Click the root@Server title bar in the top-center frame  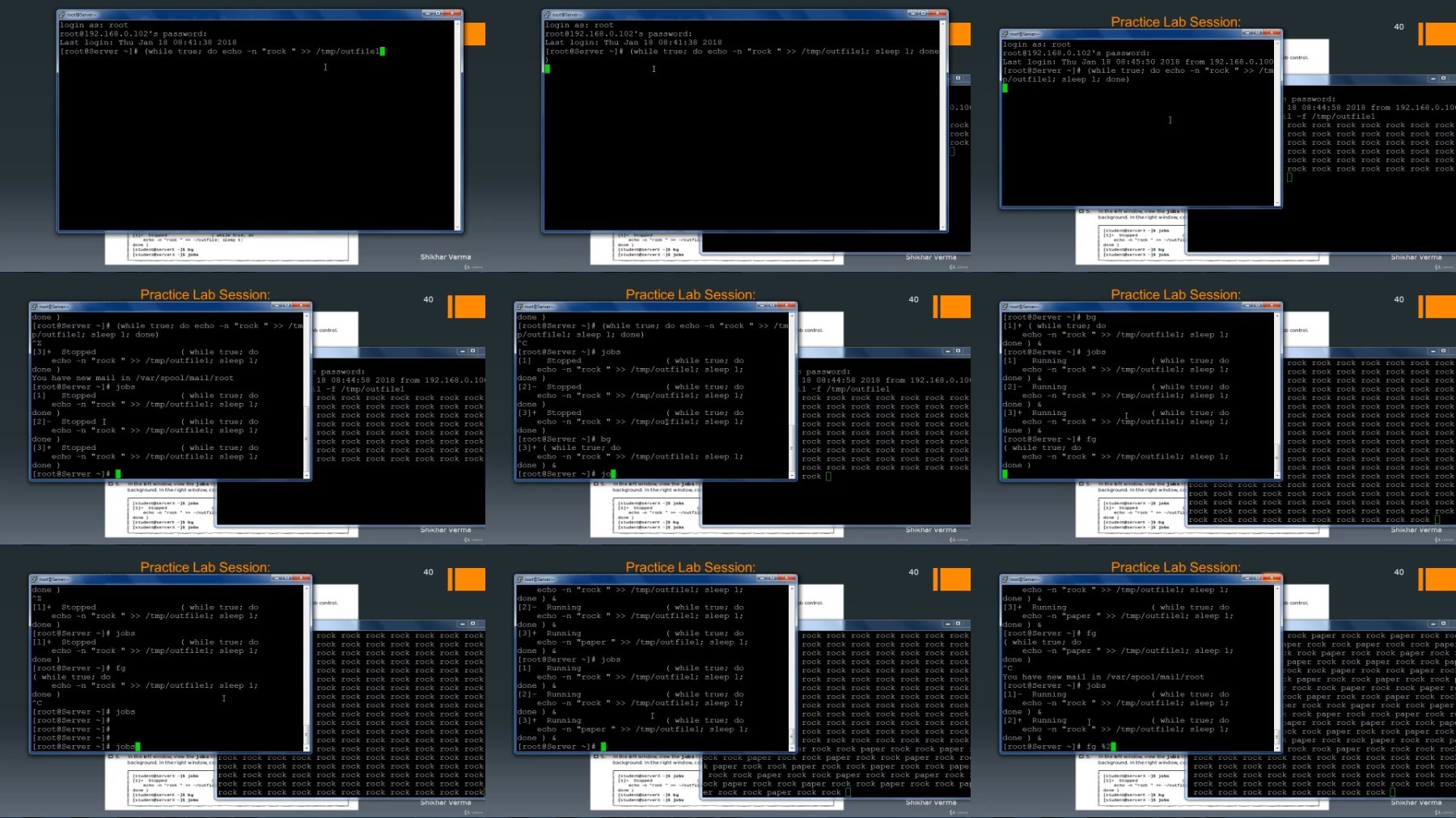[744, 15]
